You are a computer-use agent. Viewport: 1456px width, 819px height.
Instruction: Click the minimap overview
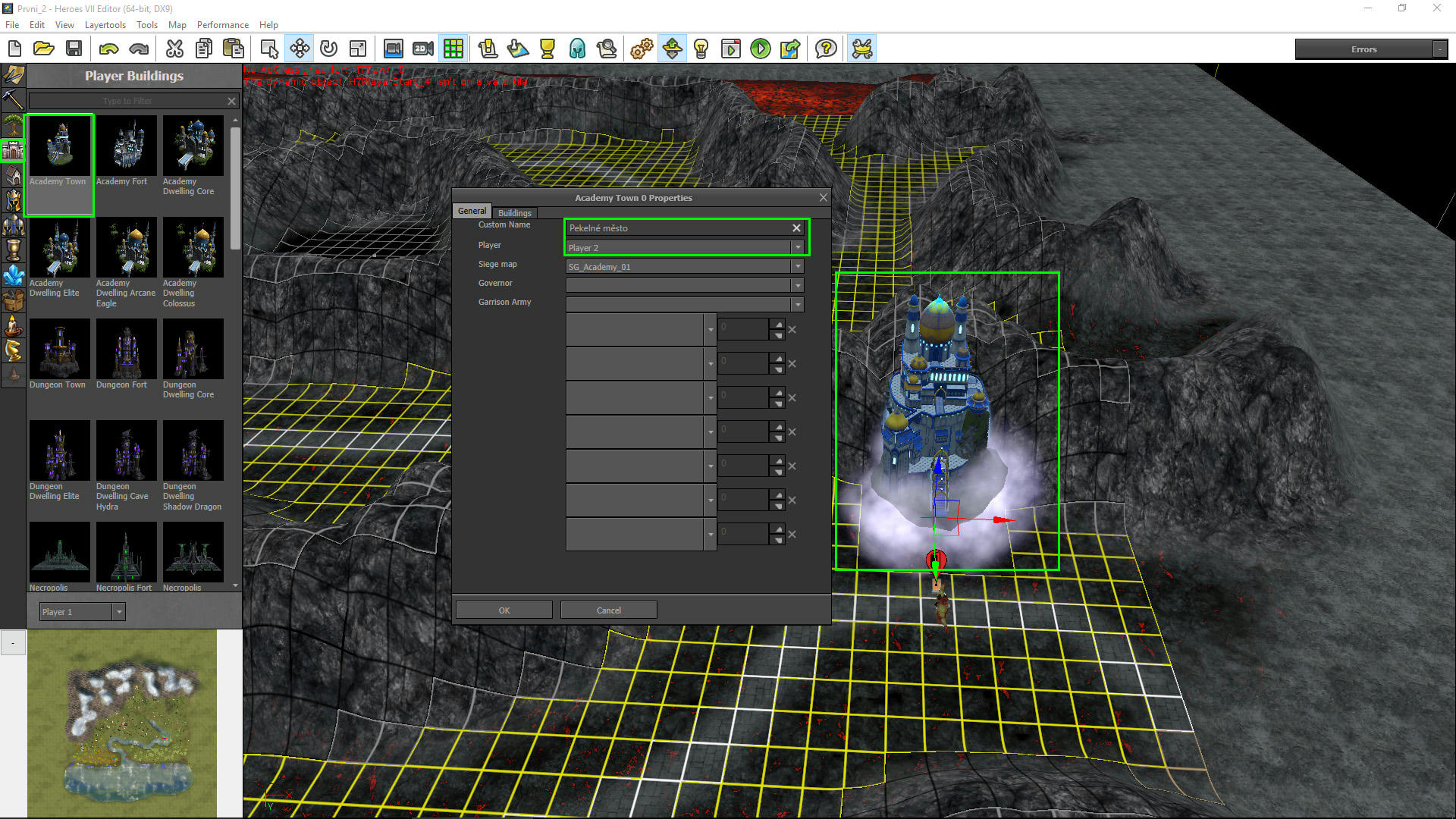(122, 723)
